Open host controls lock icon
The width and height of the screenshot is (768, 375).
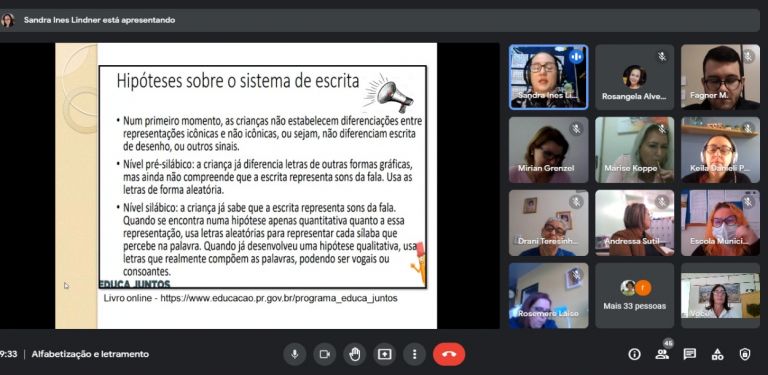pos(745,354)
